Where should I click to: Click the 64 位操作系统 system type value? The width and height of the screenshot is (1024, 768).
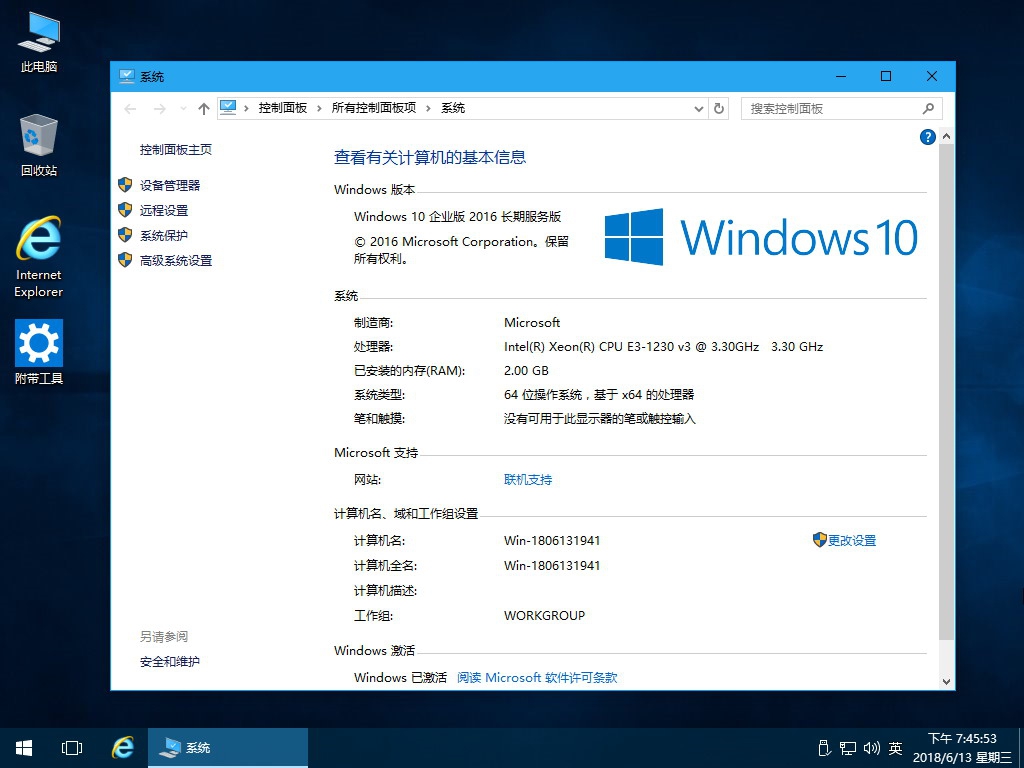[x=599, y=395]
